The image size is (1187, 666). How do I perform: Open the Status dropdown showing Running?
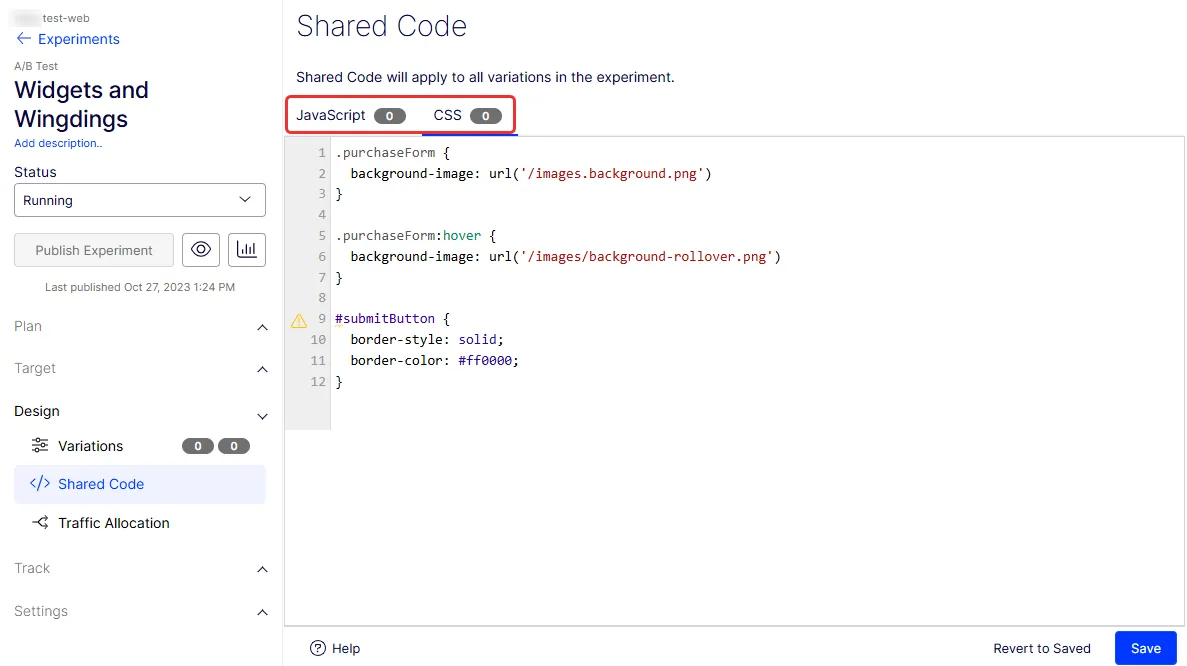pos(140,200)
